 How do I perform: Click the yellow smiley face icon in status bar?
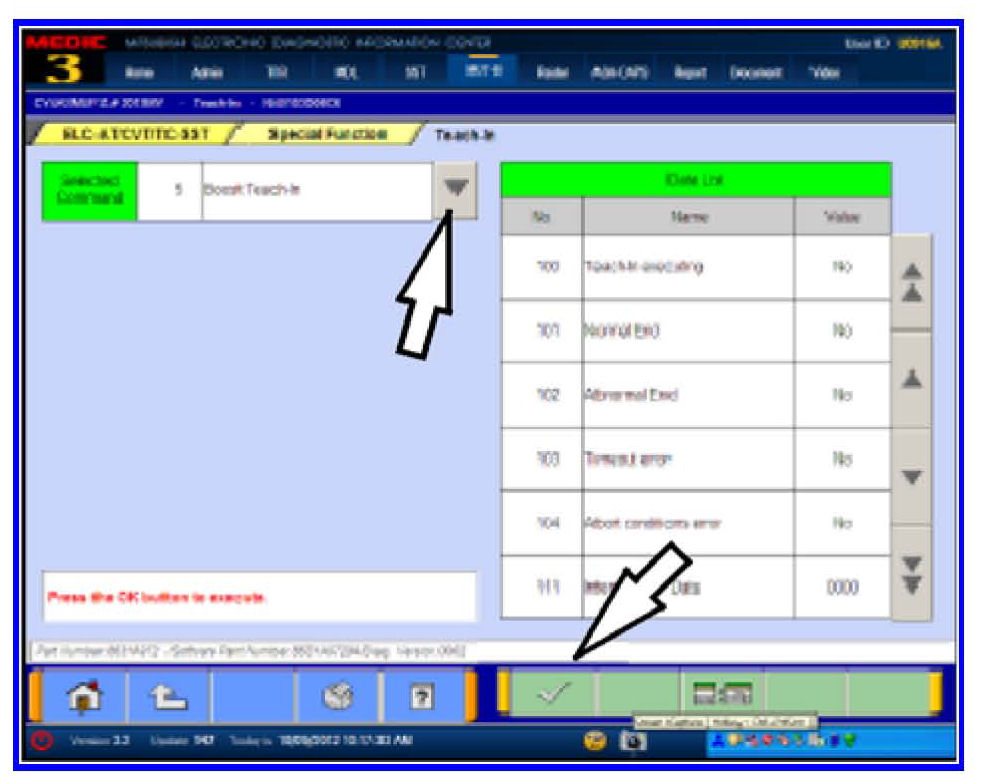(597, 742)
